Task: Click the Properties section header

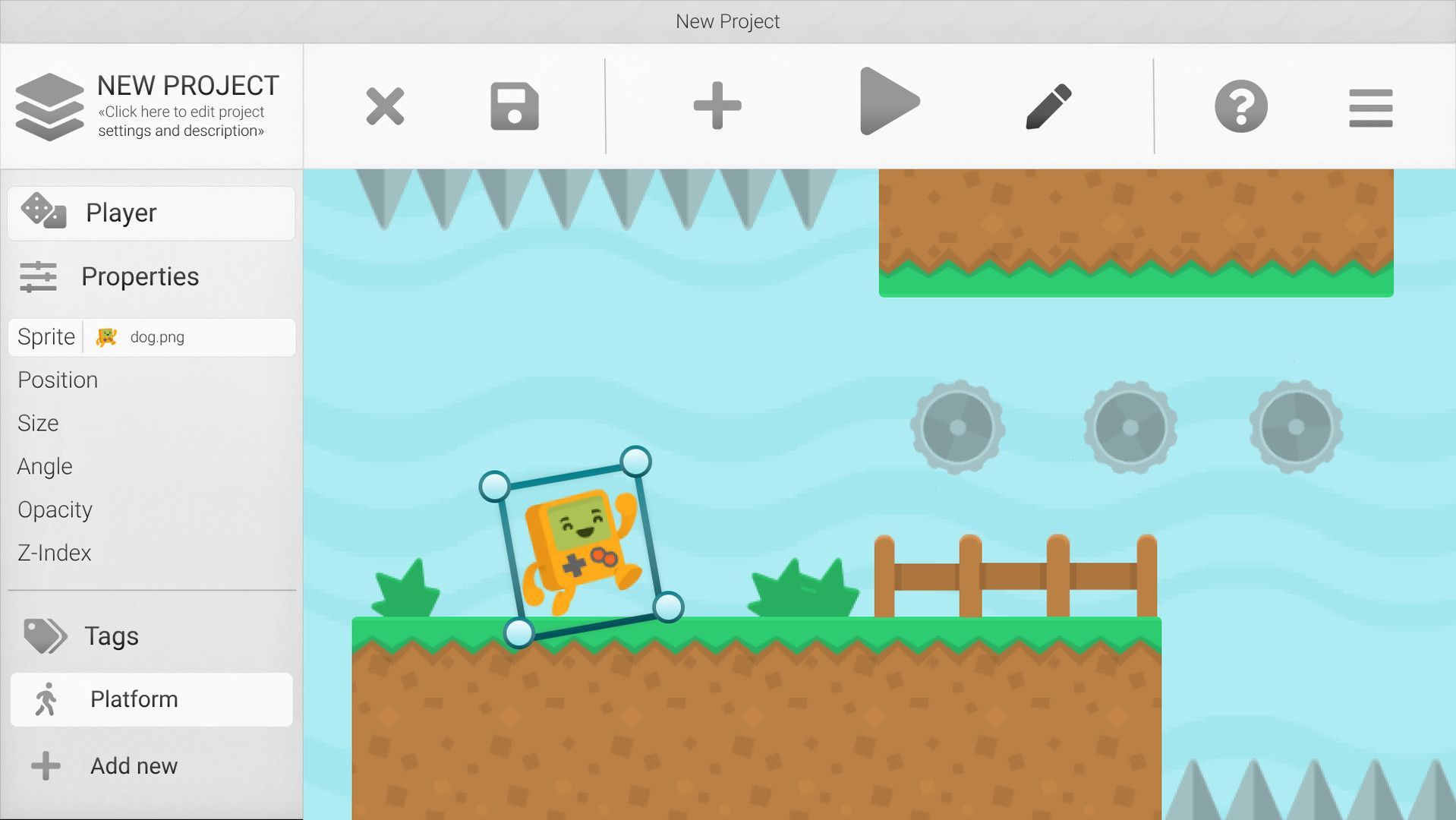Action: pos(140,277)
